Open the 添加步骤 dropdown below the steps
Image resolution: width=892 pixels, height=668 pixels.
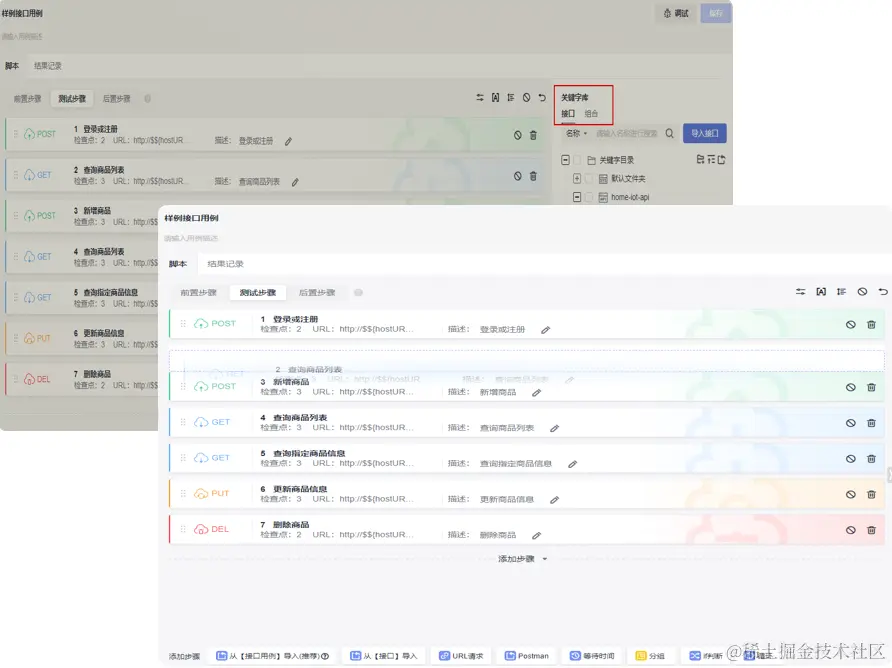(x=522, y=559)
